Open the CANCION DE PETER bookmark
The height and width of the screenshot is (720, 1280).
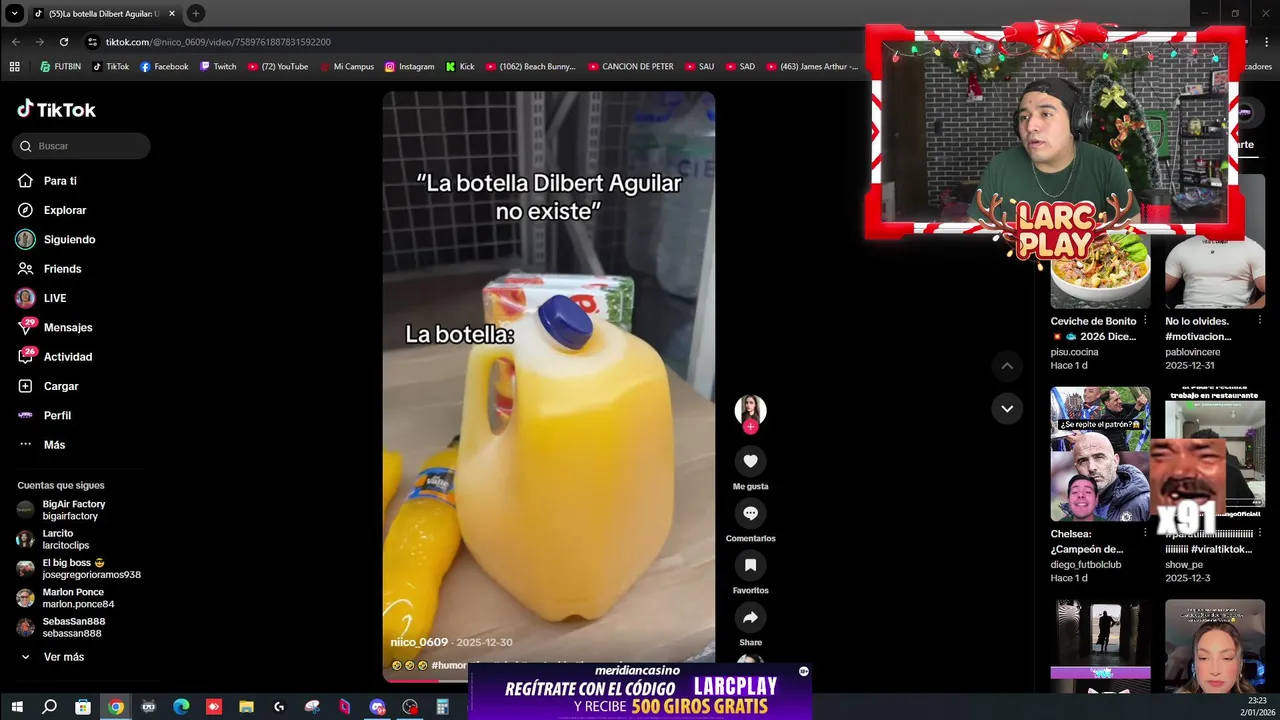tap(631, 67)
